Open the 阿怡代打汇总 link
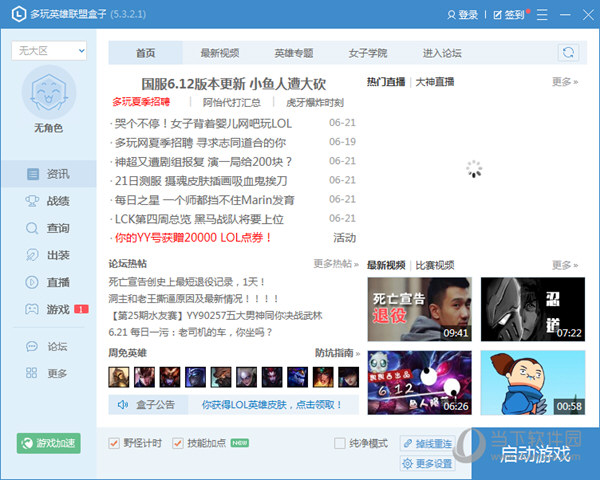This screenshot has width=600, height=480. pos(232,102)
